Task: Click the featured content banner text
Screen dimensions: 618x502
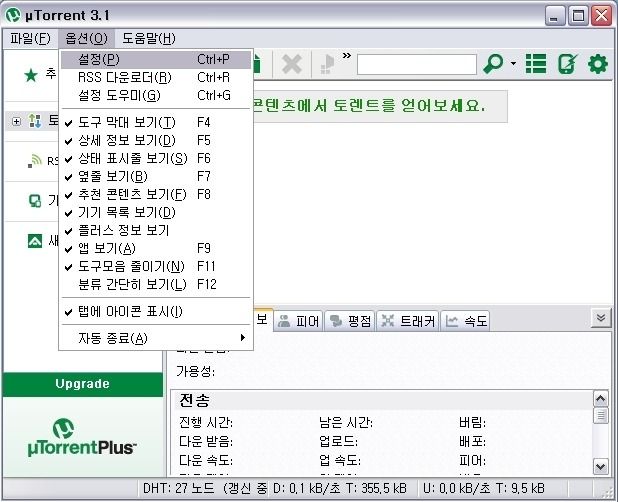Action: click(368, 106)
